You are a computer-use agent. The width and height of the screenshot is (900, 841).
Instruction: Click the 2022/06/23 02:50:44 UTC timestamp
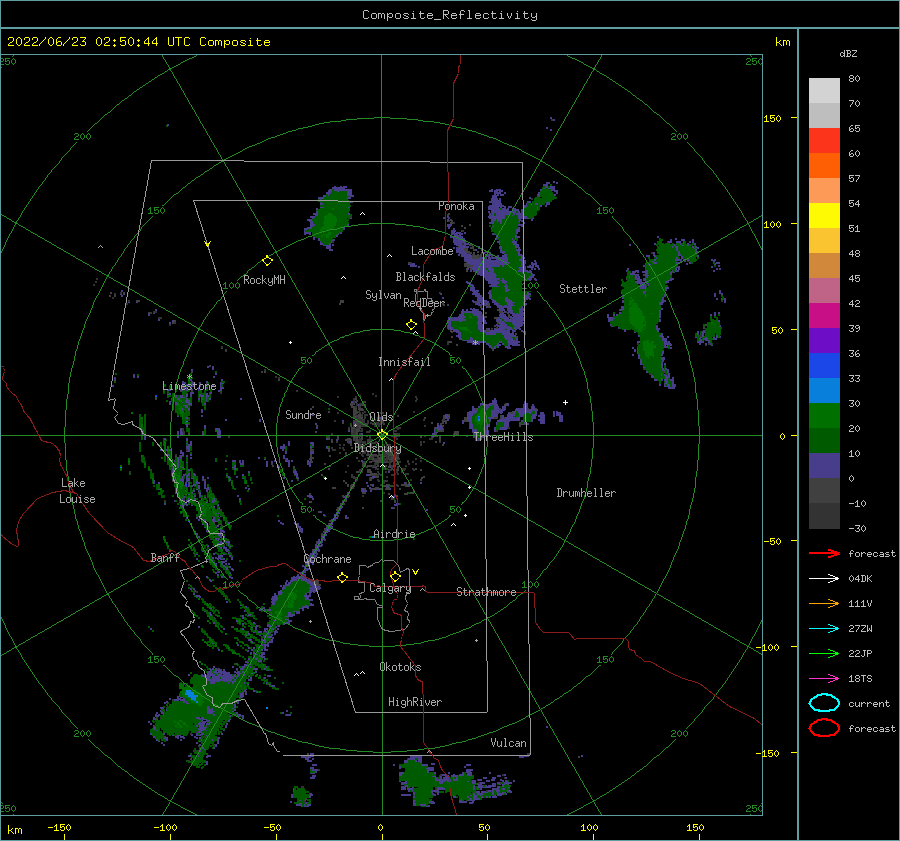tap(87, 42)
